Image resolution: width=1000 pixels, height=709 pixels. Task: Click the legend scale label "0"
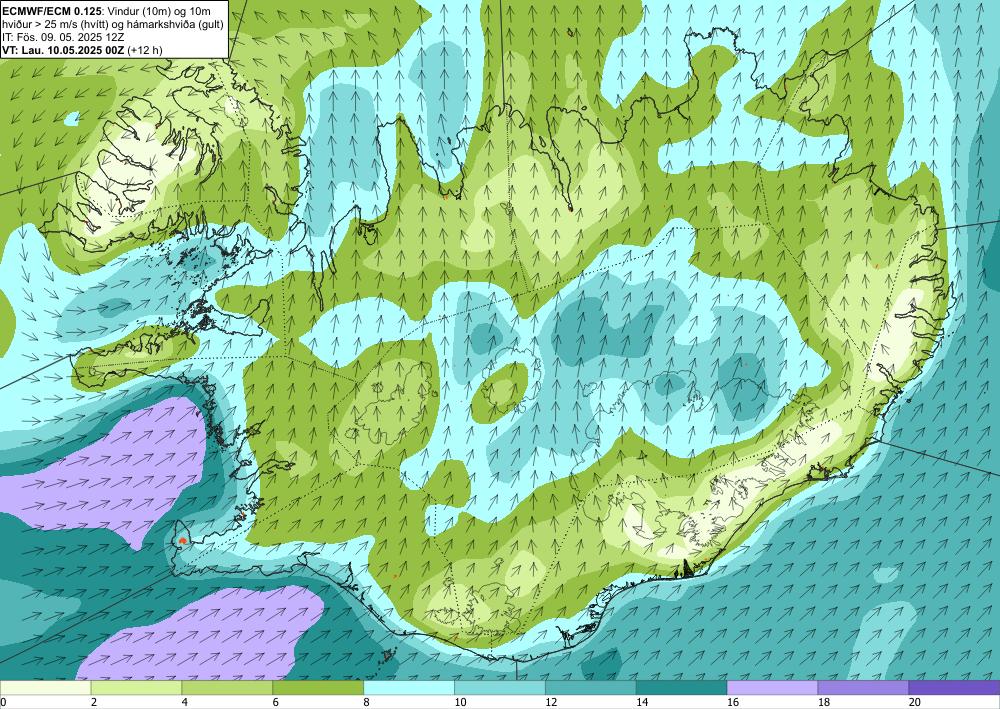pos(3,702)
